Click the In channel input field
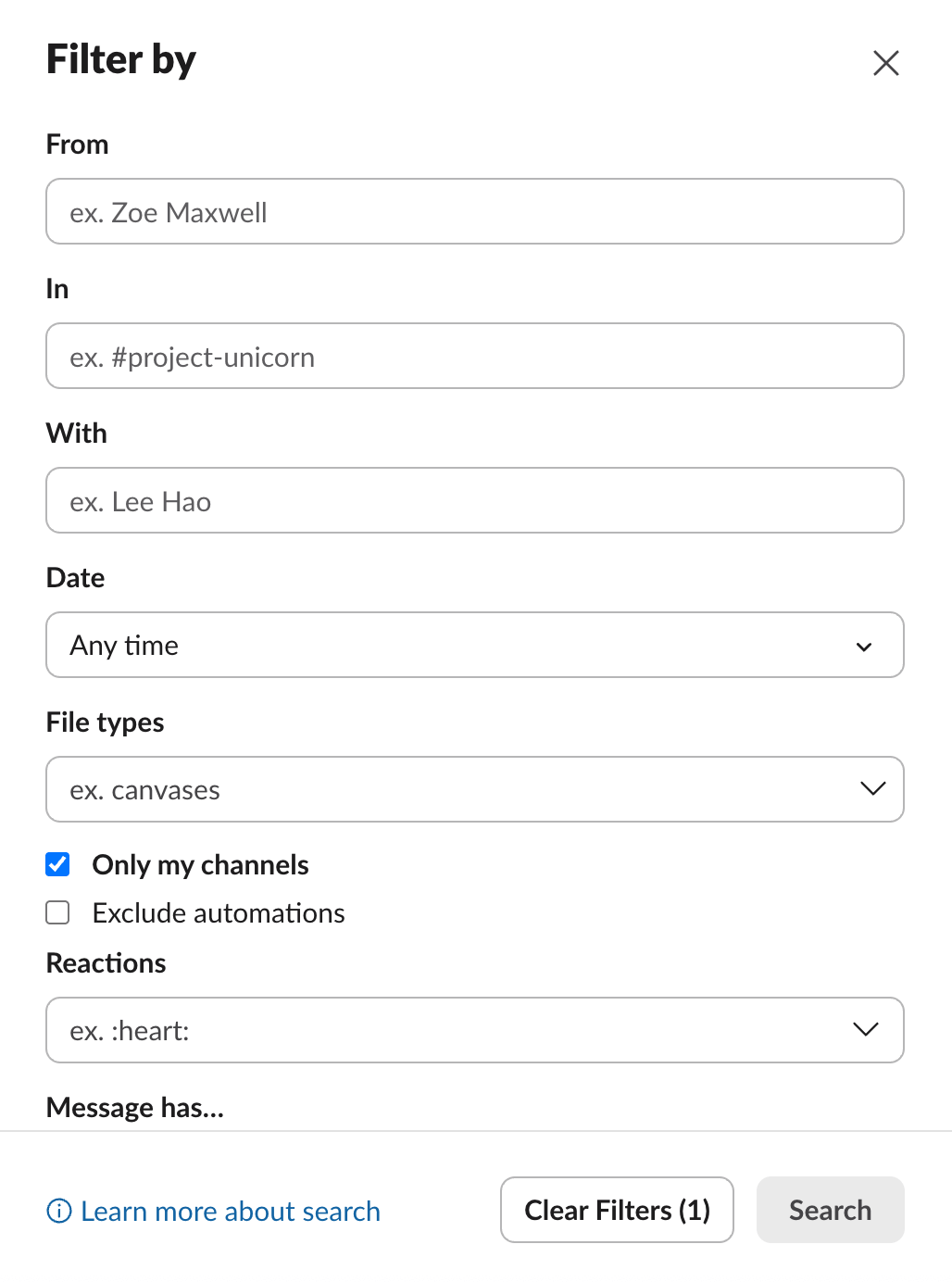 click(x=474, y=357)
